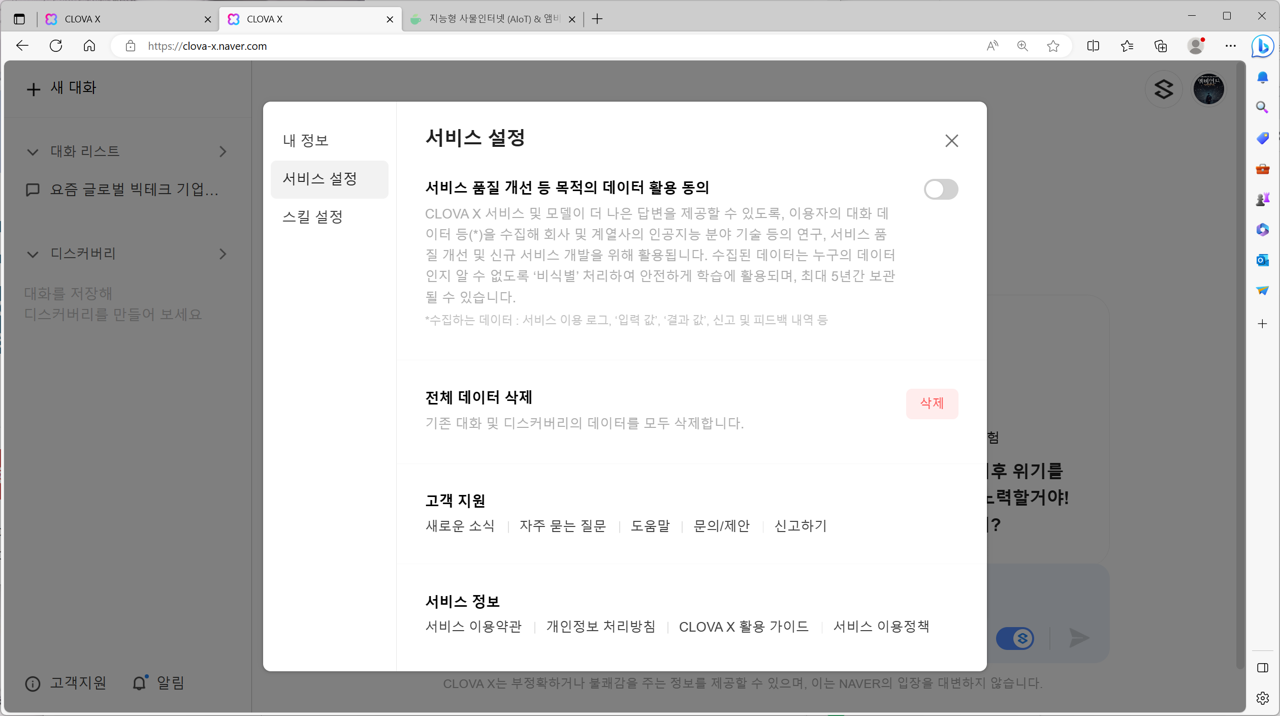Screen dimensions: 1280x716
Task: Open 도움말 link
Action: [x=650, y=526]
